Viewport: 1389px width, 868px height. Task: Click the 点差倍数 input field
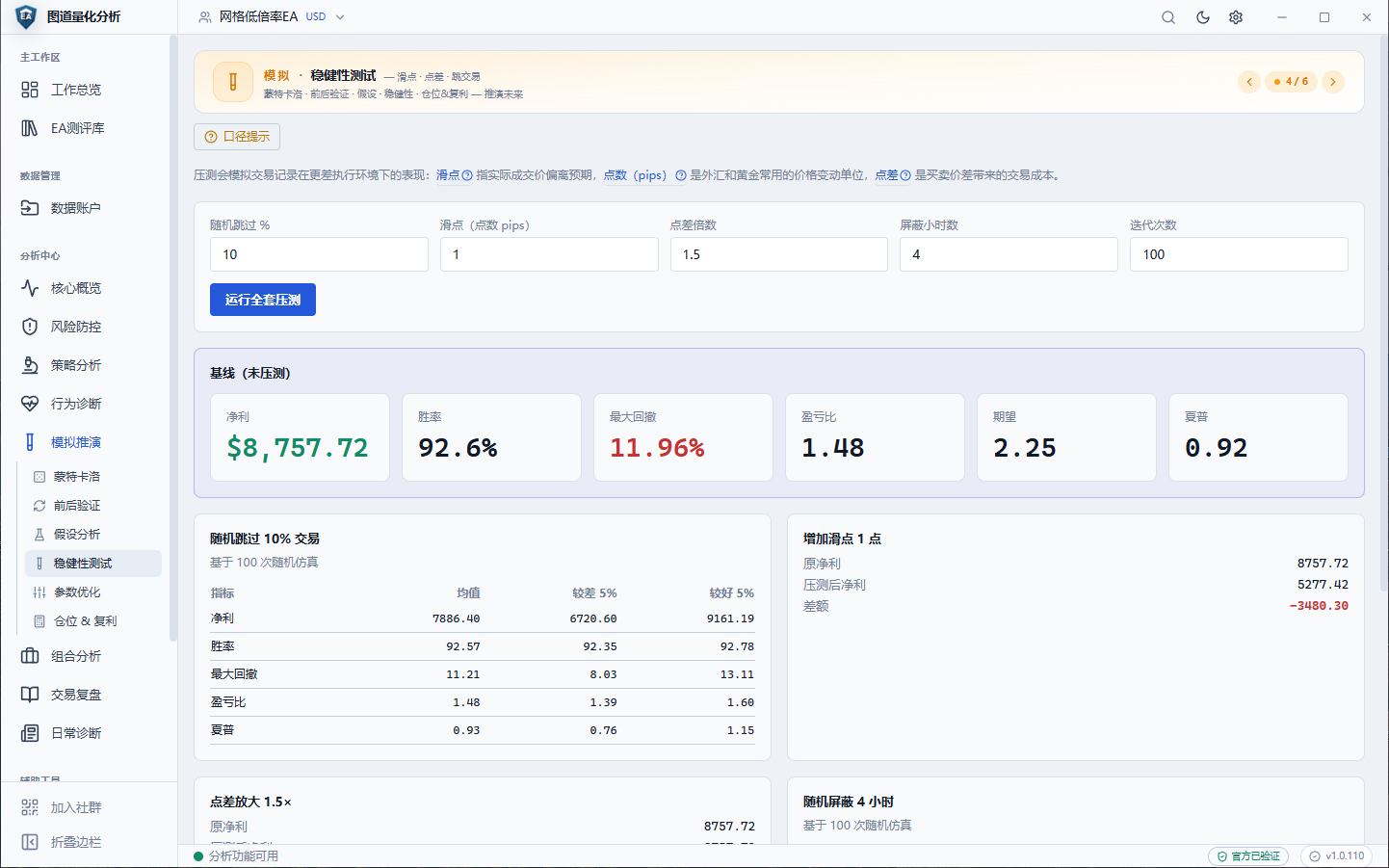(779, 254)
